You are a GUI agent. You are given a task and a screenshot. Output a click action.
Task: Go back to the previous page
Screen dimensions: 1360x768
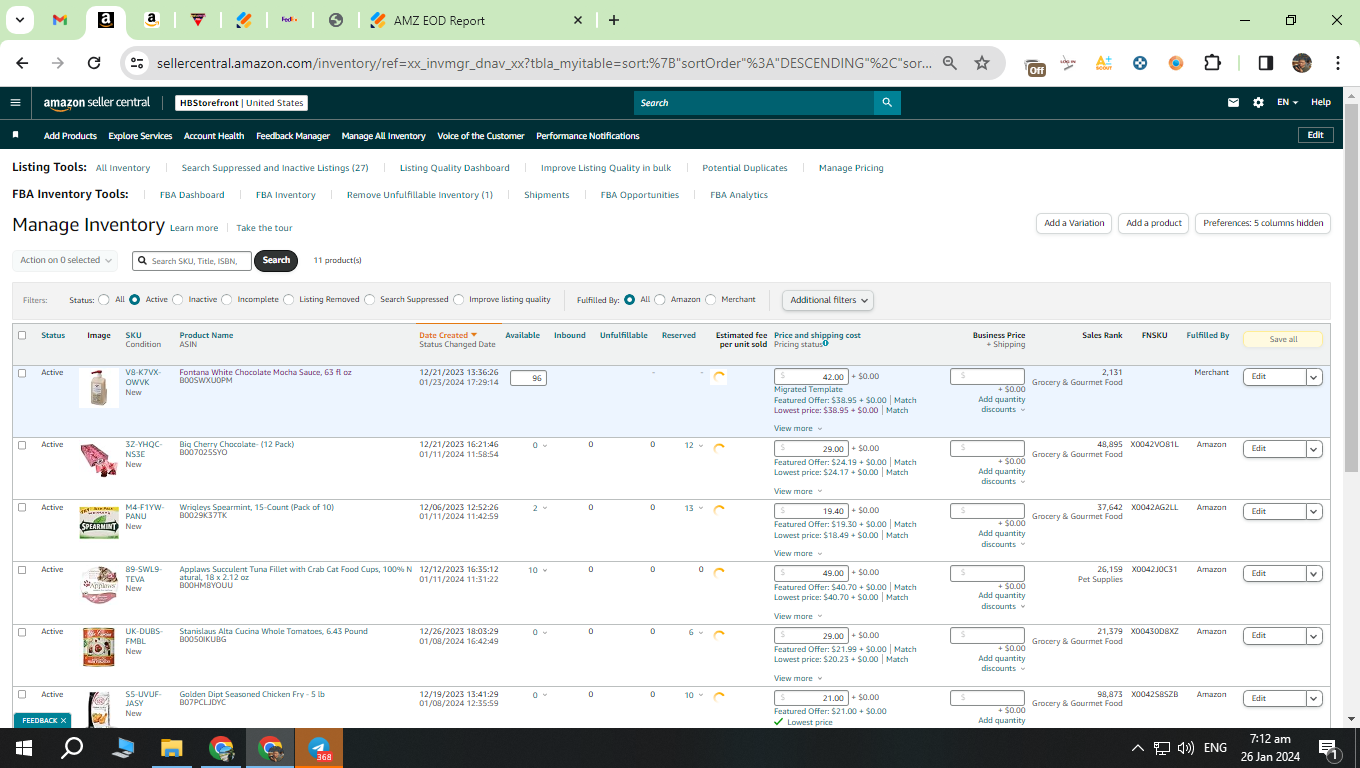22,63
